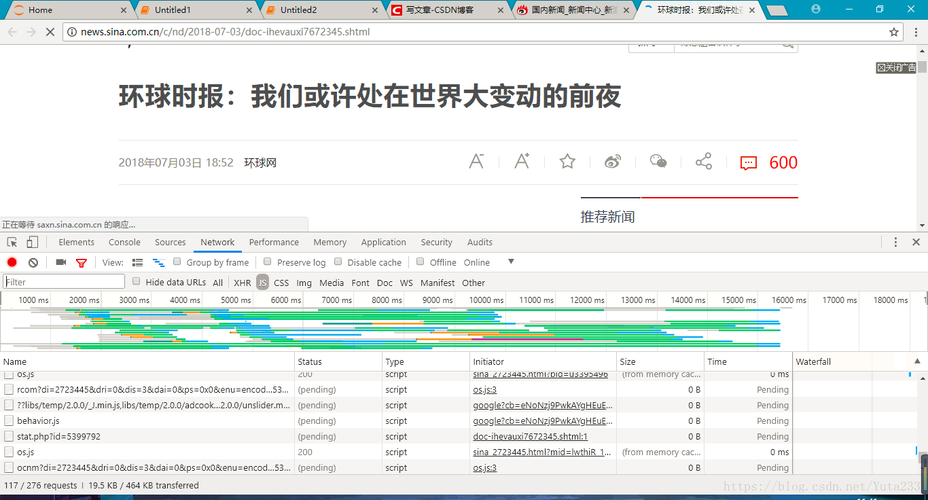
Task: Open the Performance tab
Action: [273, 242]
